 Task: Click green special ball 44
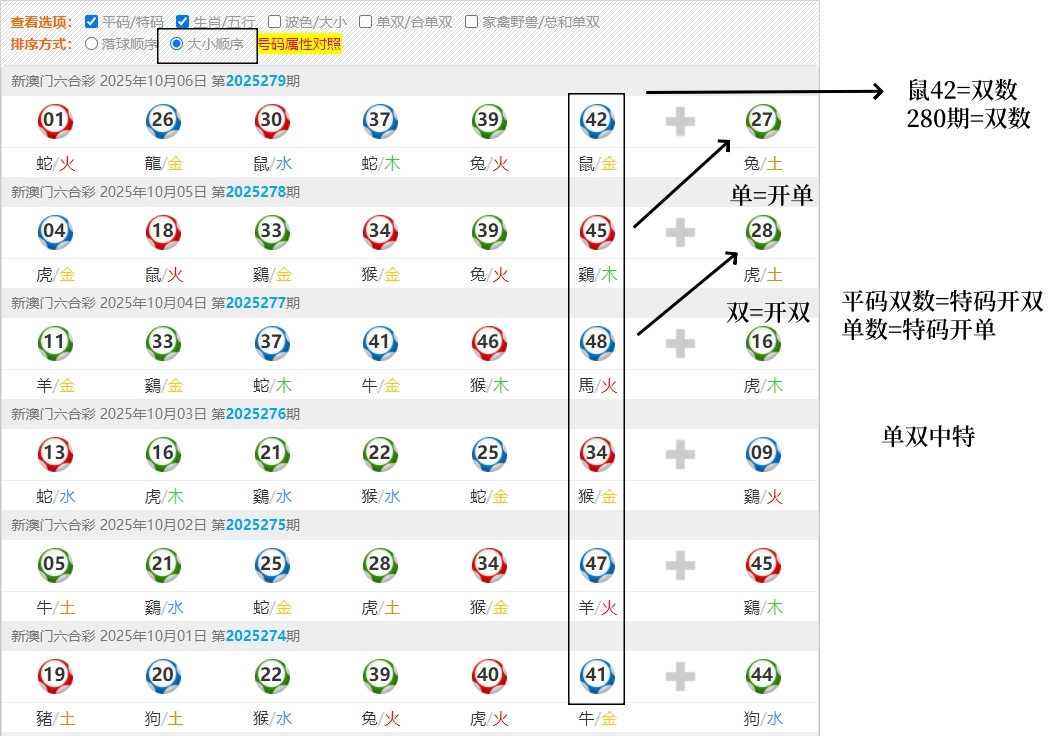click(762, 676)
